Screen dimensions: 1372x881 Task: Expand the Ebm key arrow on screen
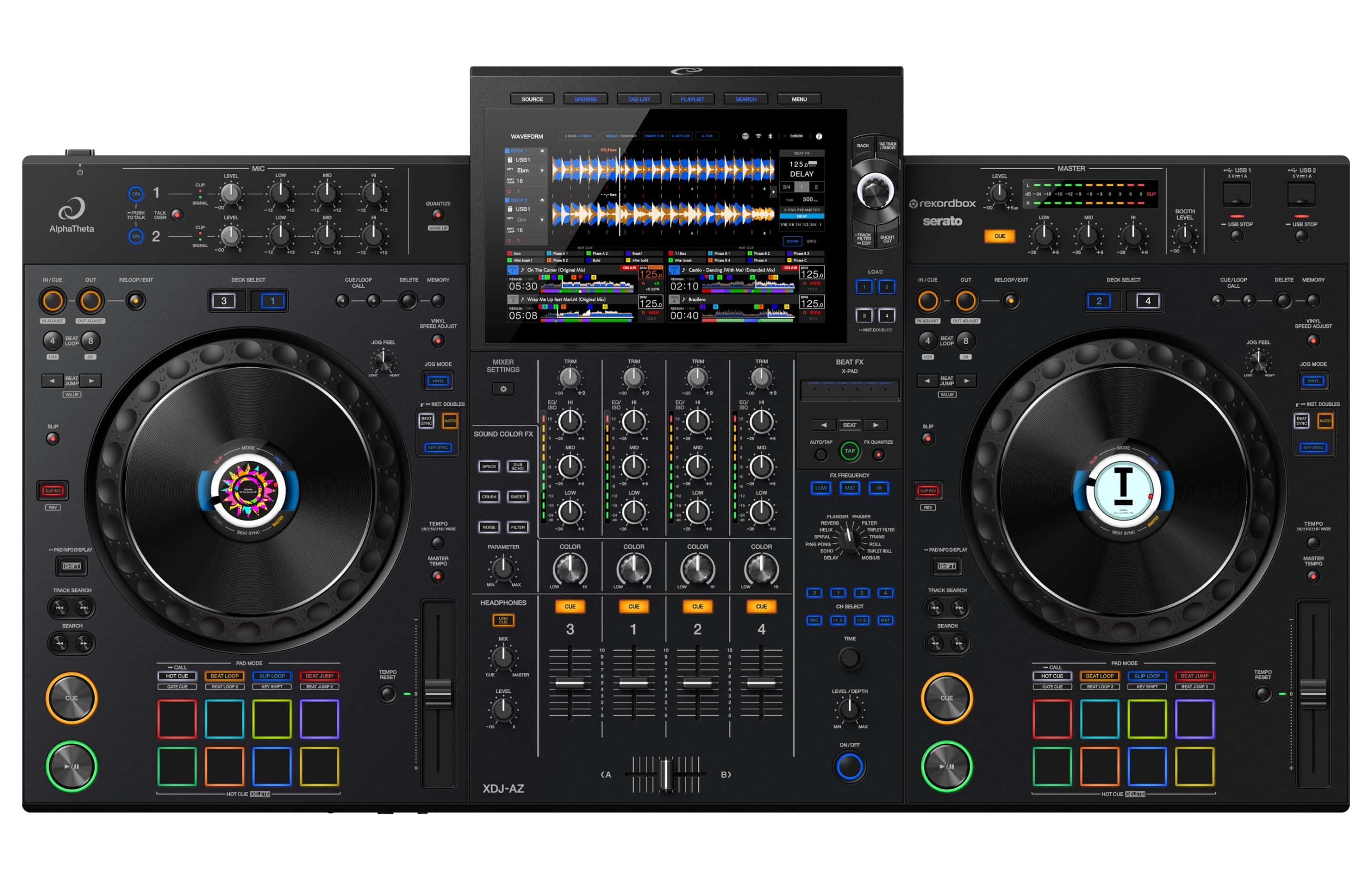coord(542,170)
